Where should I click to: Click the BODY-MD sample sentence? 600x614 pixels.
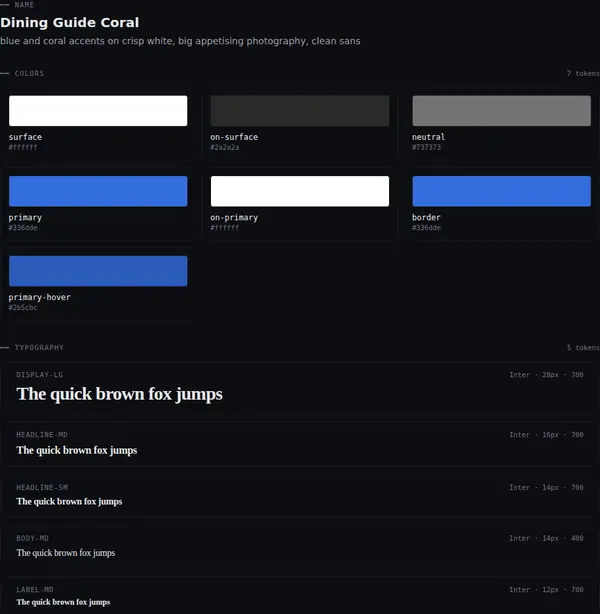(66, 553)
